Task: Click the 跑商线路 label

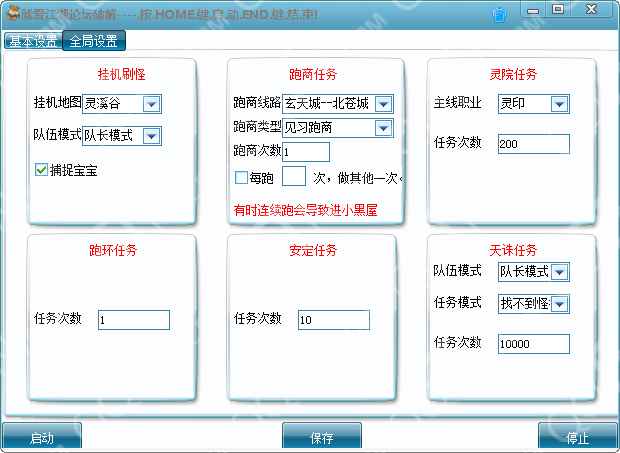Action: coord(257,102)
